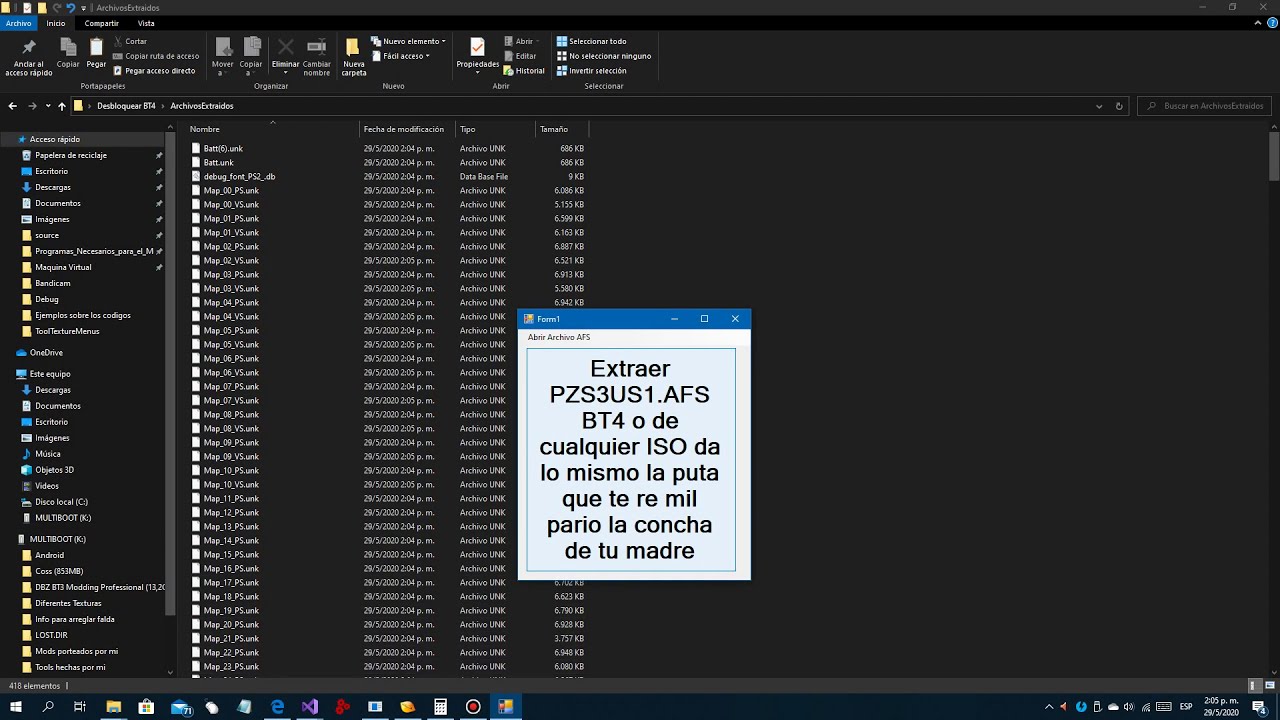
Task: Click Copiar ruta de acceso
Action: pyautogui.click(x=156, y=56)
